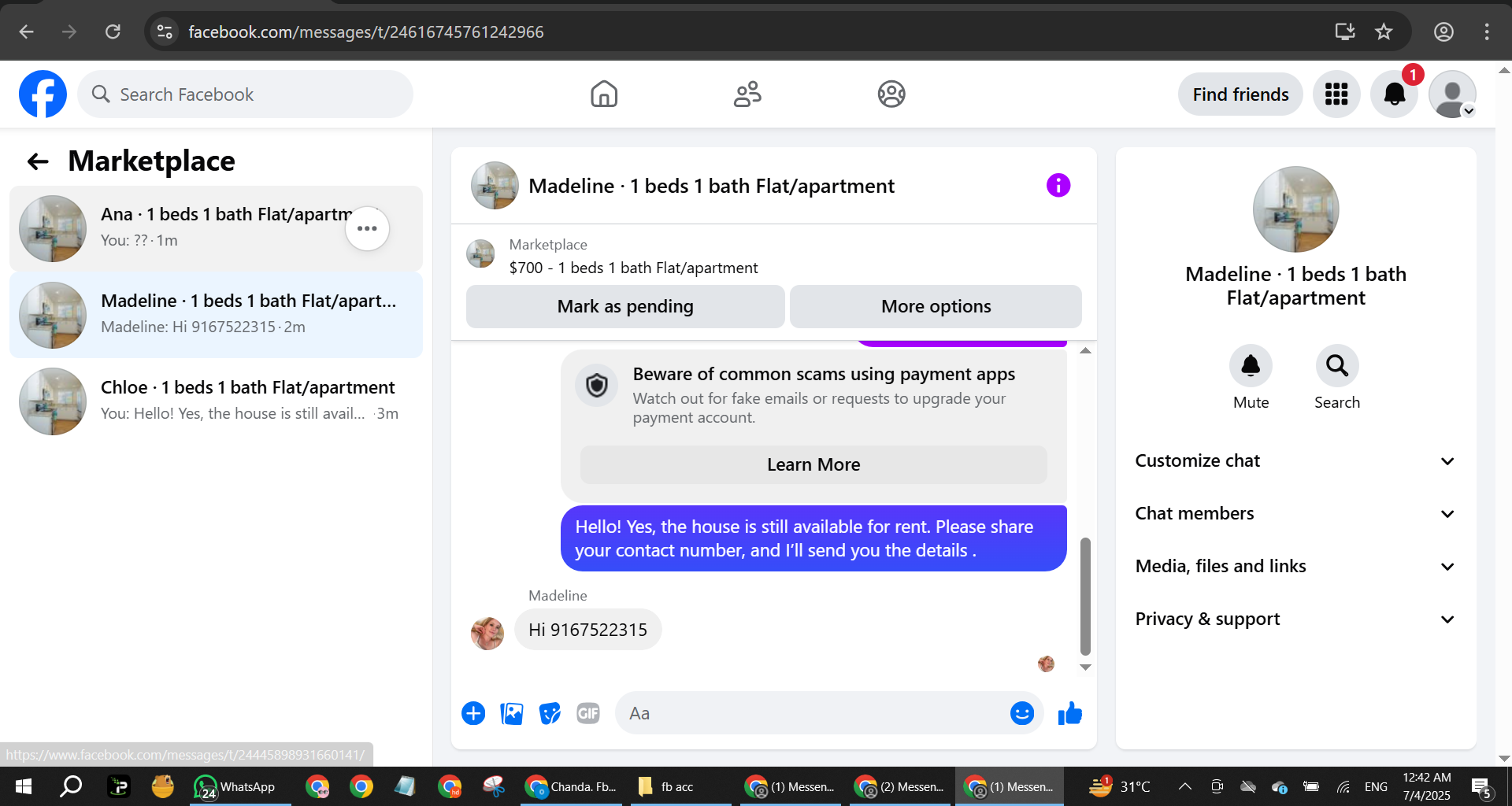Open Chloe's conversation
This screenshot has width=1512, height=806.
216,401
